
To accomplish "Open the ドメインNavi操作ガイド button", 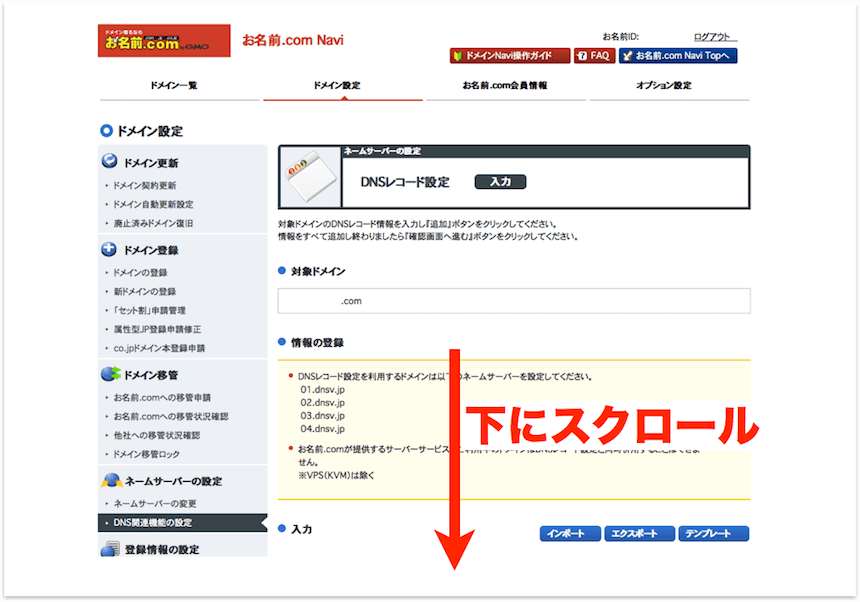I will click(510, 55).
